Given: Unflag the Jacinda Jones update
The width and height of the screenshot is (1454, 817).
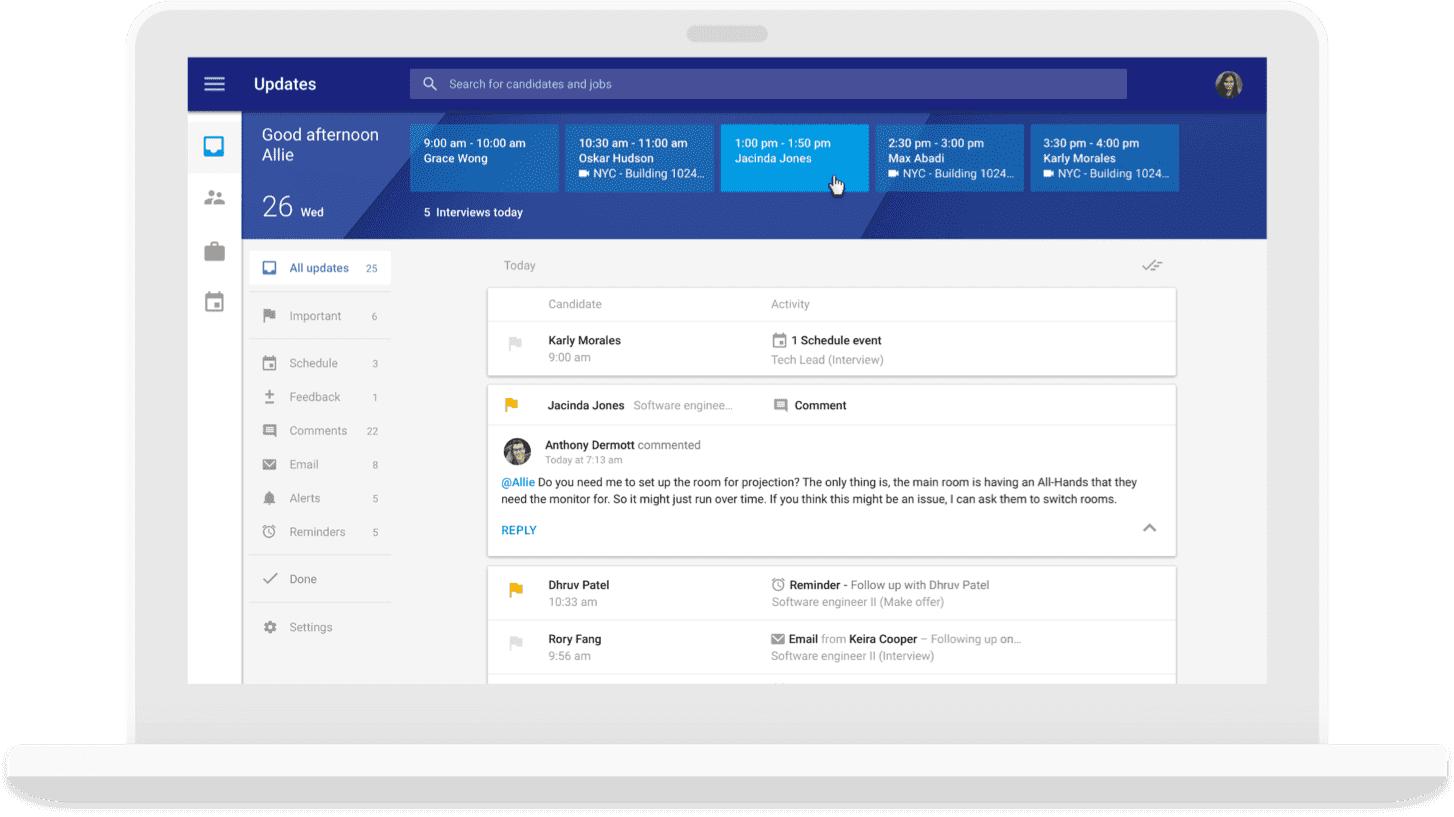Looking at the screenshot, I should click(x=511, y=405).
